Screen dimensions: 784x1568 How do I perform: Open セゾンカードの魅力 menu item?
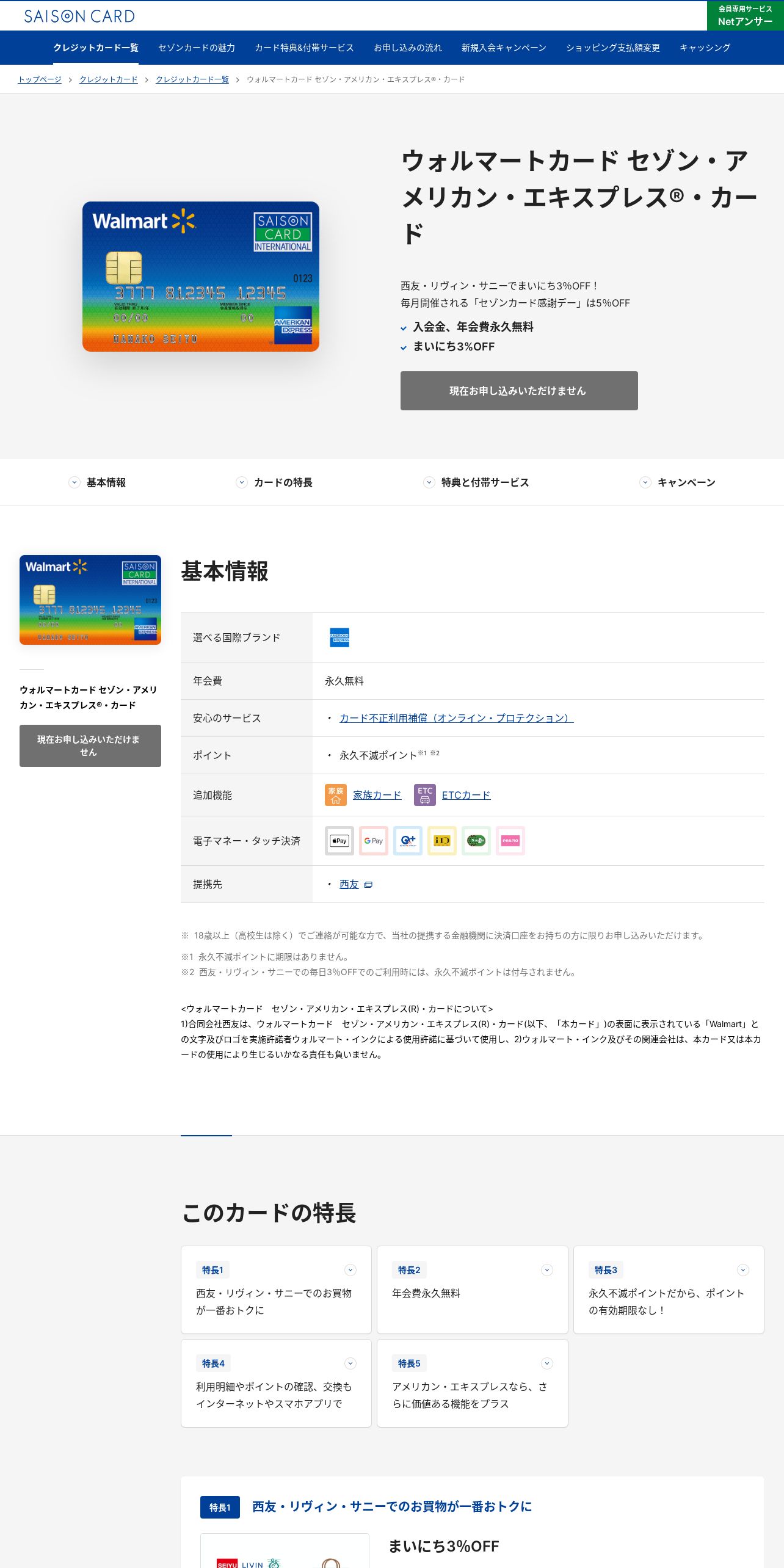pos(197,48)
